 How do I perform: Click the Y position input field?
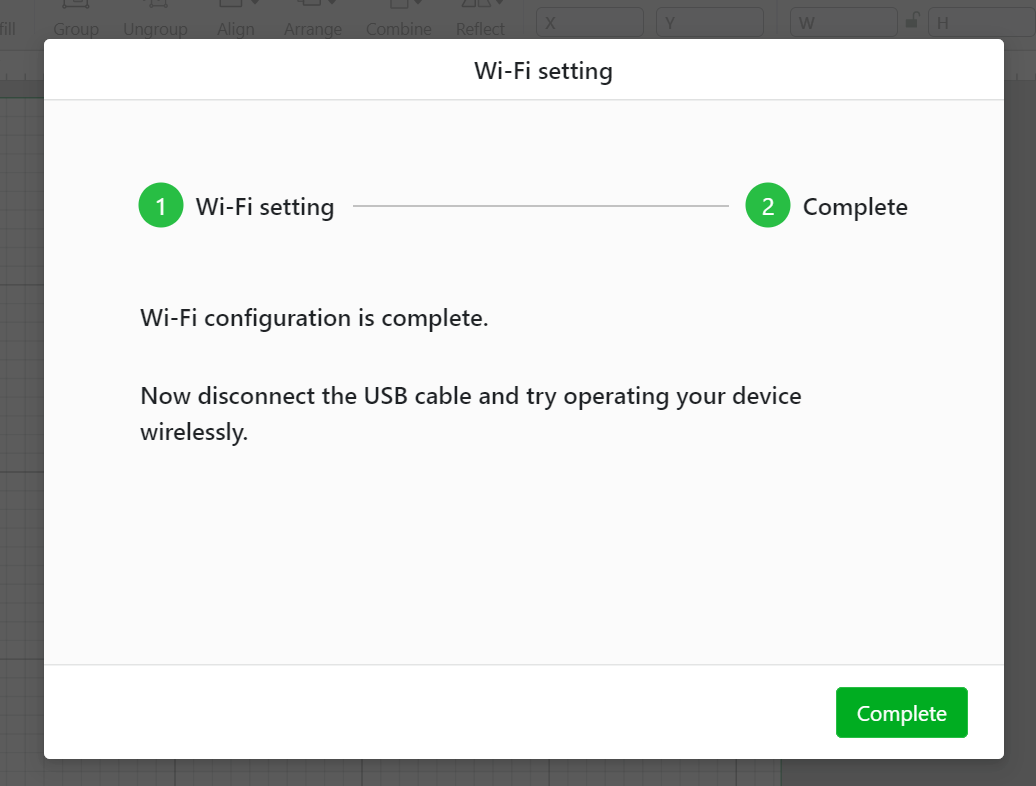pyautogui.click(x=710, y=22)
